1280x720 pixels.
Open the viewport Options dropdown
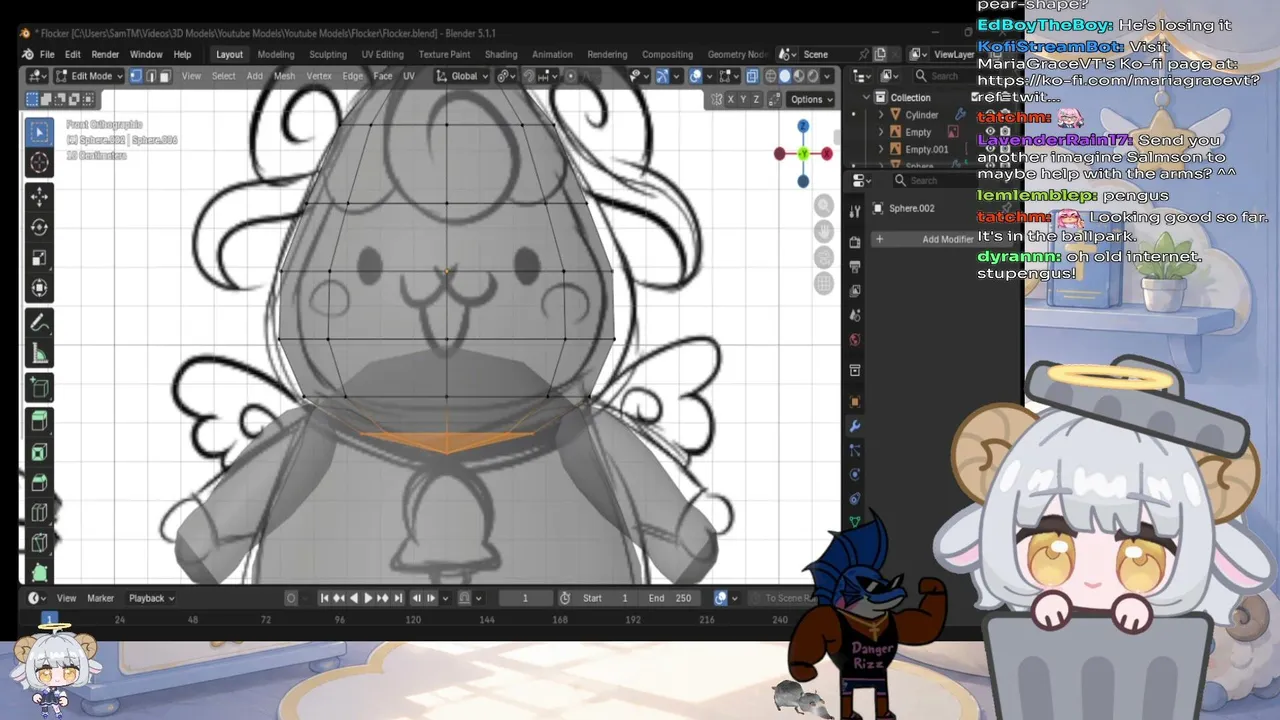[x=811, y=99]
